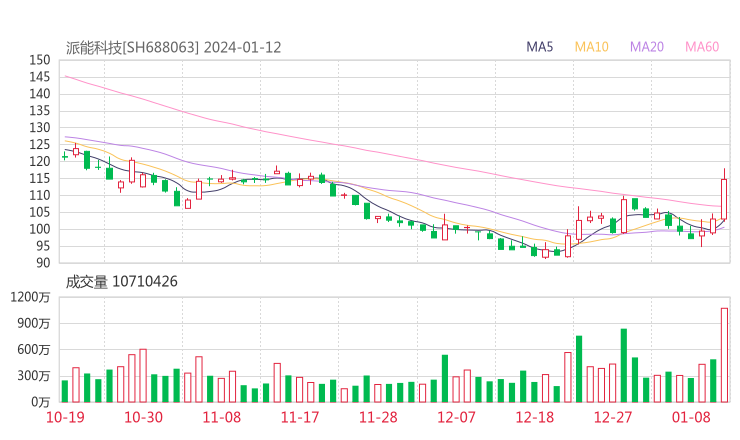Click the 1200万 volume axis label
The height and width of the screenshot is (440, 740).
(30, 297)
